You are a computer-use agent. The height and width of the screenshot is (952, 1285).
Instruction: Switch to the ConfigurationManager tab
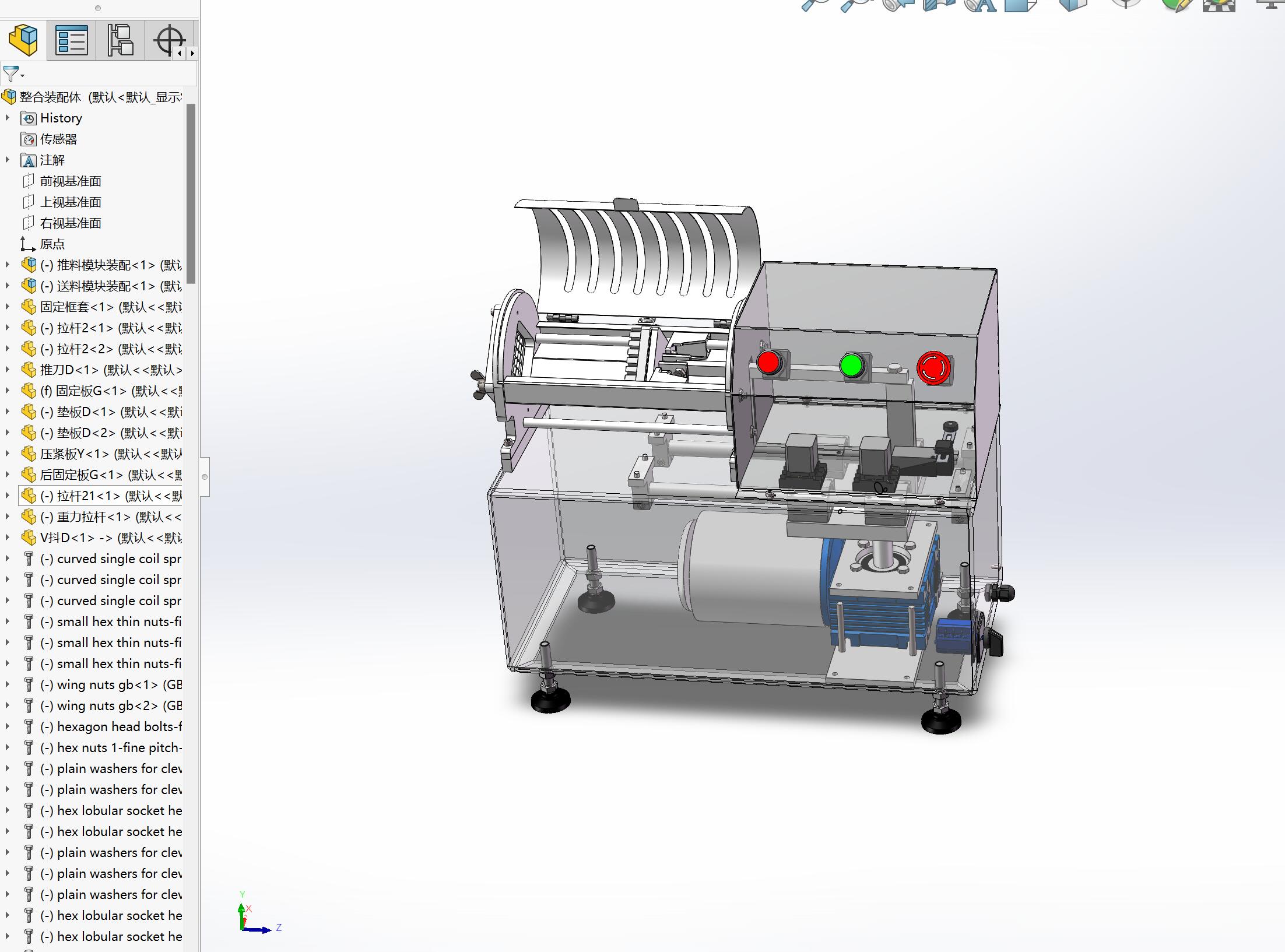[120, 40]
